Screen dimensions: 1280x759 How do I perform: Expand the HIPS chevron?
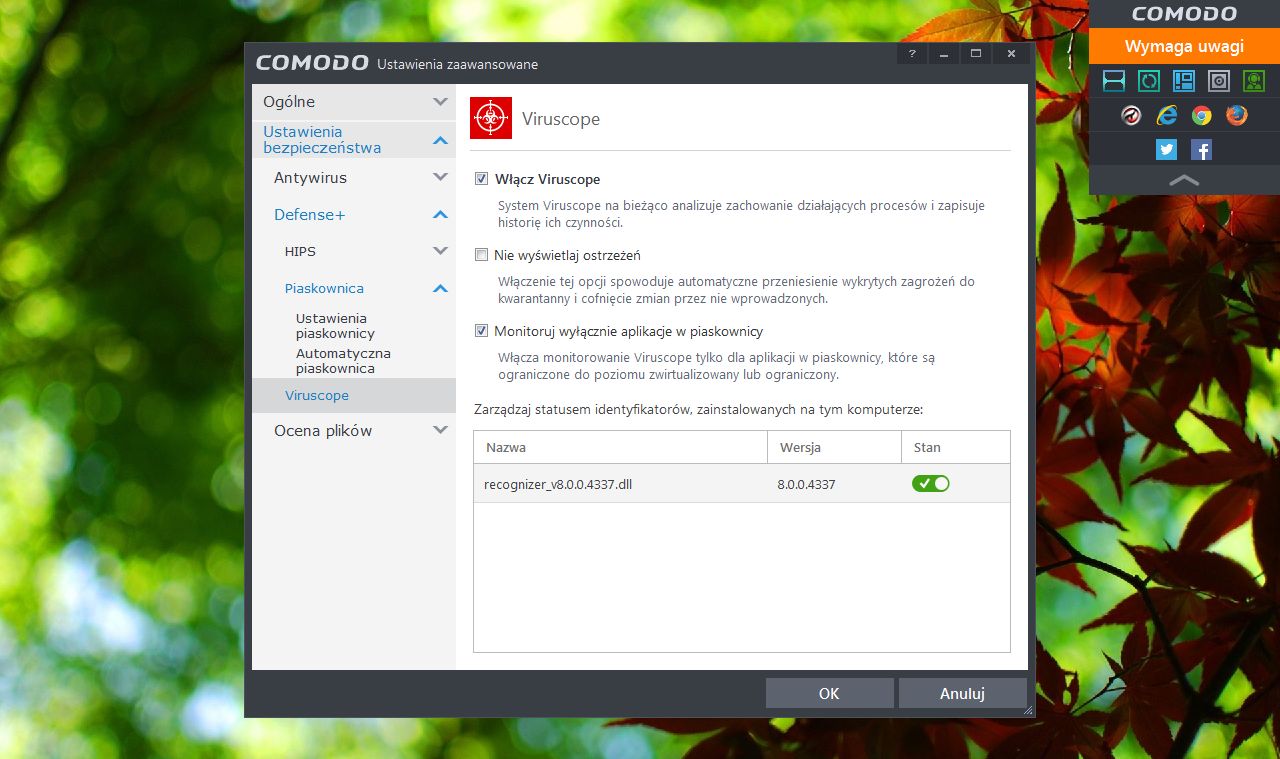pyautogui.click(x=440, y=252)
